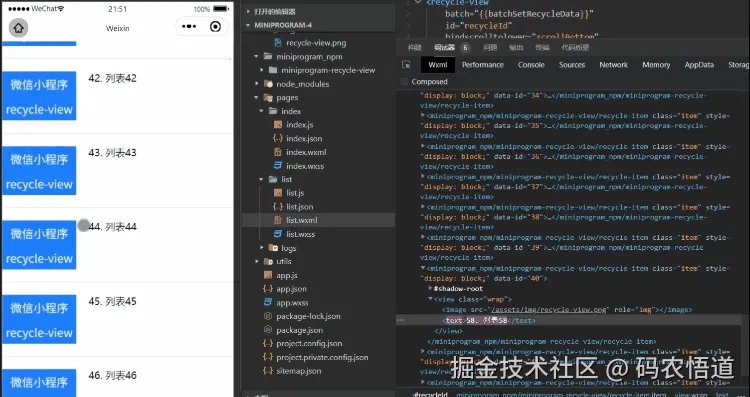Image resolution: width=750 pixels, height=397 pixels.
Task: Switch to the Wxml tab
Action: (x=438, y=65)
